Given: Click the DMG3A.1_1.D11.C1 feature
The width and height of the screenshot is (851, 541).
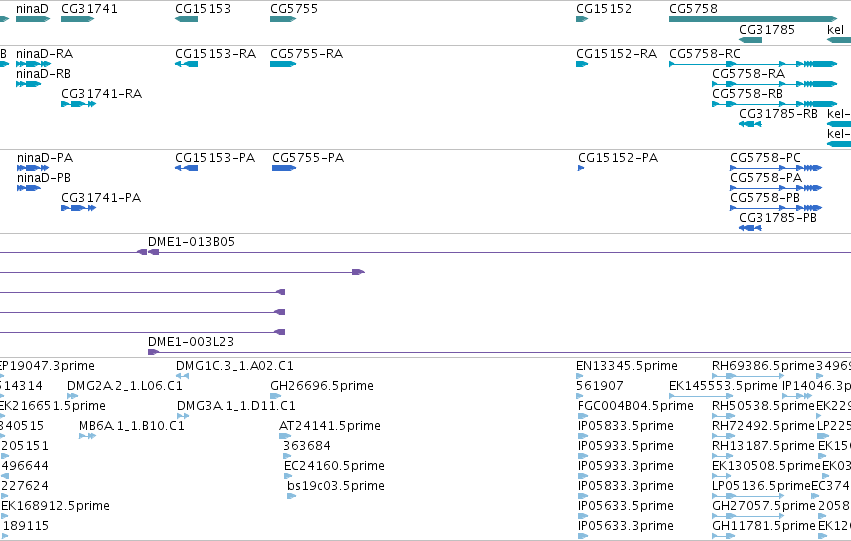Looking at the screenshot, I should (236, 406).
